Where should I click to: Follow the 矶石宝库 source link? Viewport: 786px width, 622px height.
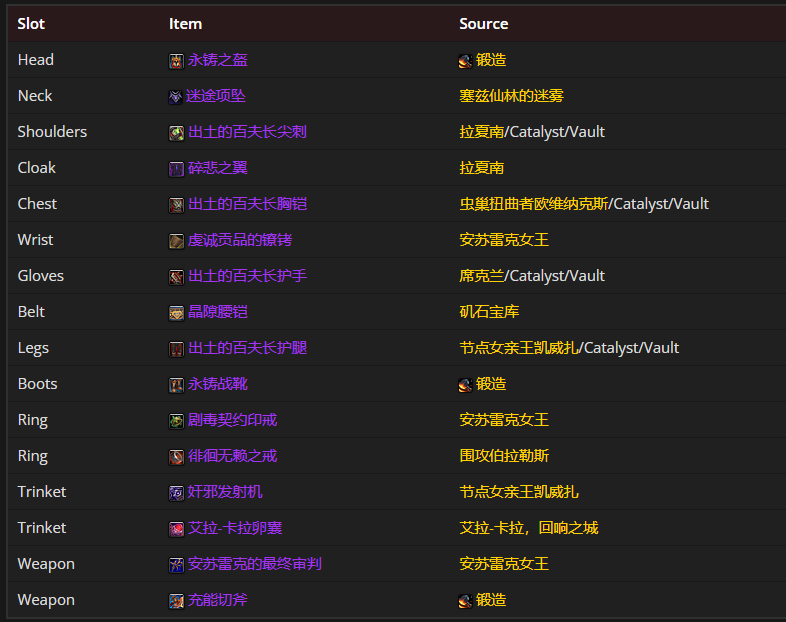(x=489, y=312)
